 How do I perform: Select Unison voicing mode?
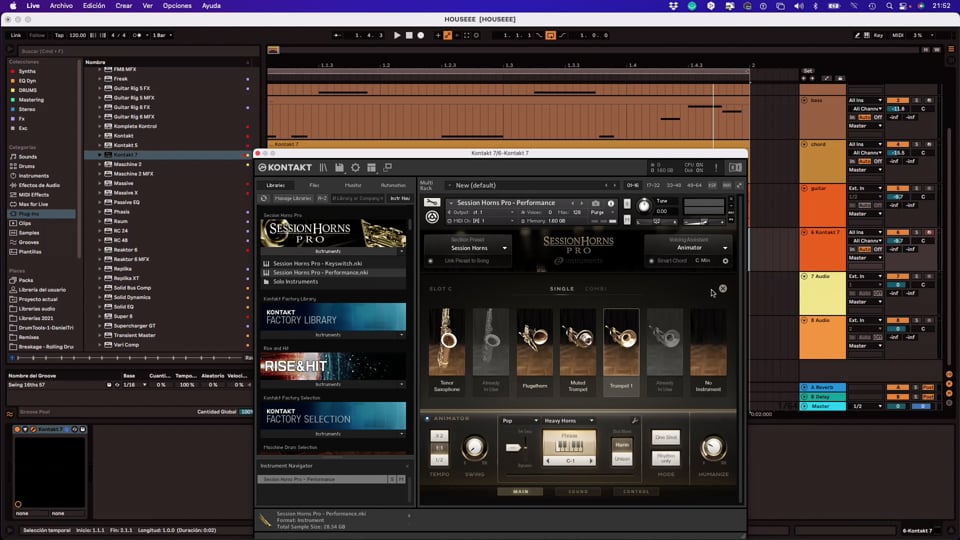[621, 459]
